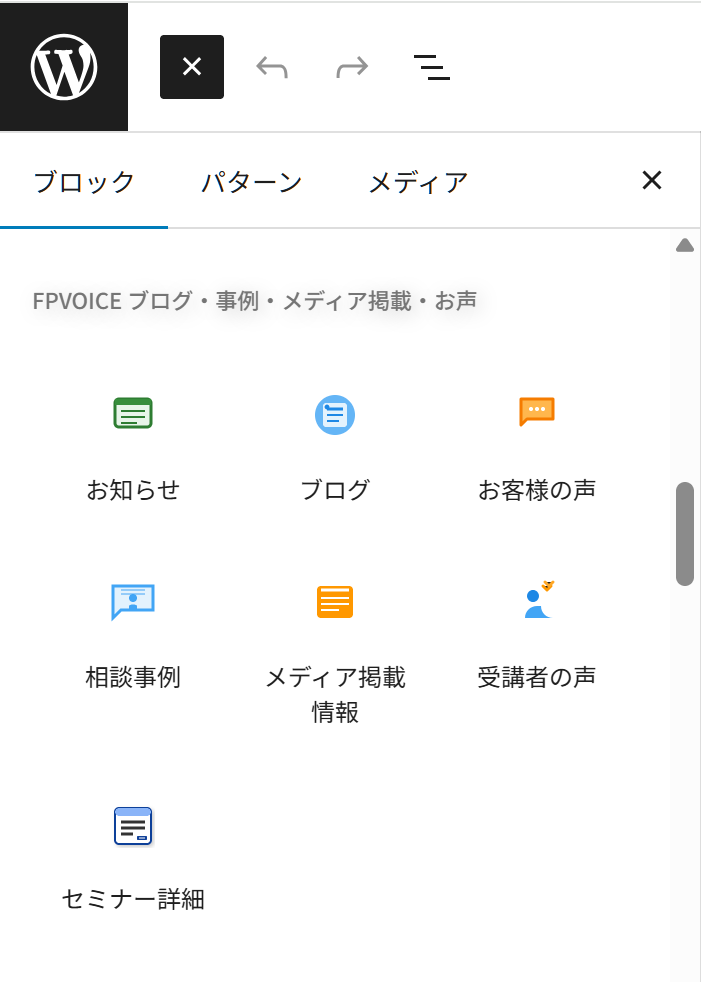Open the メディア tab

click(x=418, y=182)
